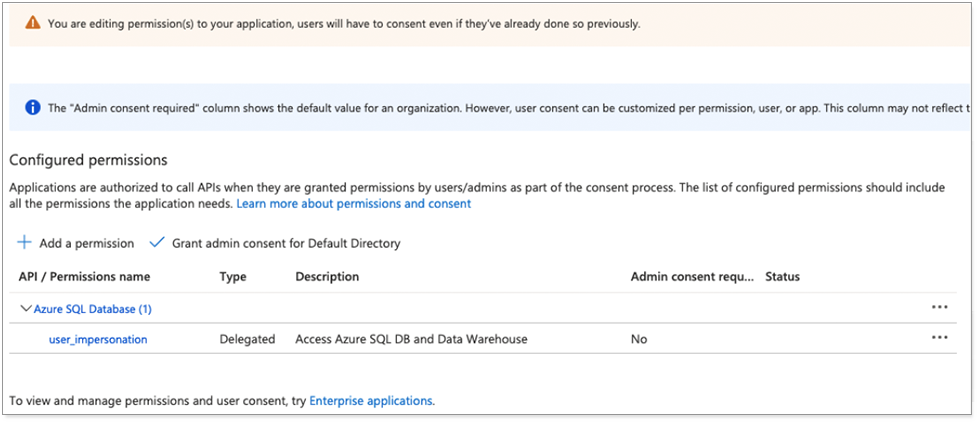
Task: Click the blue info circle icon
Action: tap(32, 107)
